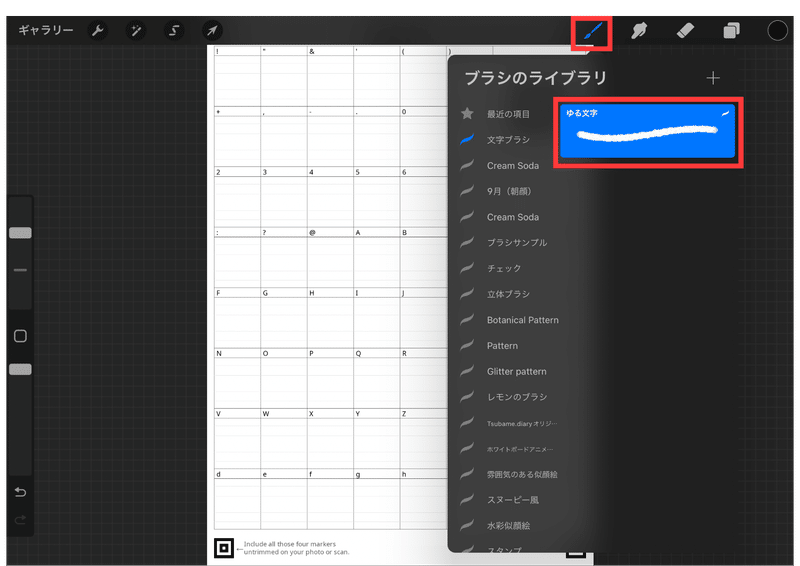Activate the Transform arrow tool
The image size is (800, 566).
(212, 31)
